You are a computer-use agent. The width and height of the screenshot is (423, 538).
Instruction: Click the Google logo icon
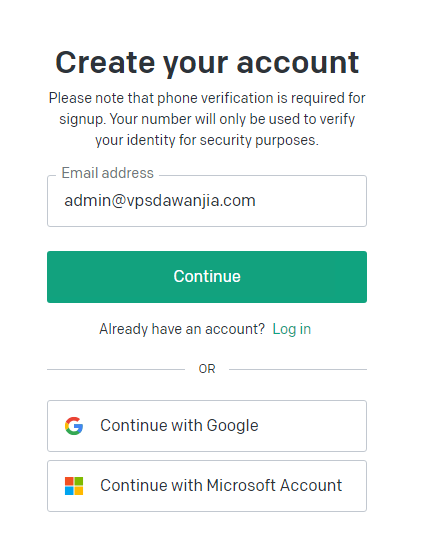[x=74, y=426]
